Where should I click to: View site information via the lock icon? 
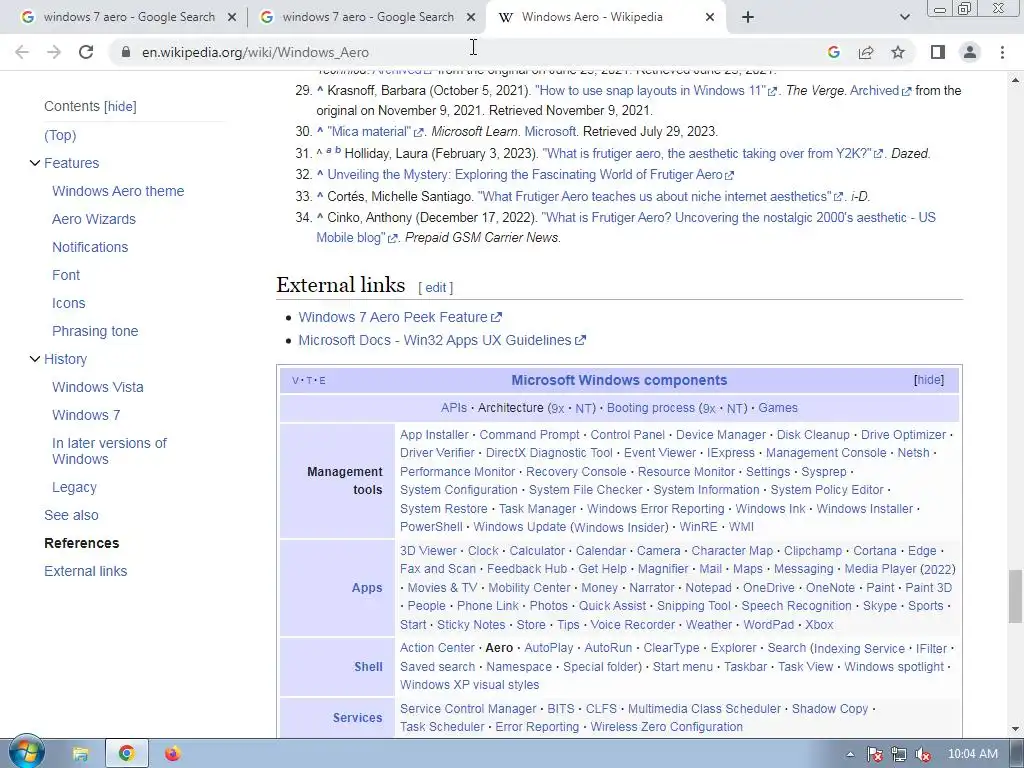coord(126,52)
